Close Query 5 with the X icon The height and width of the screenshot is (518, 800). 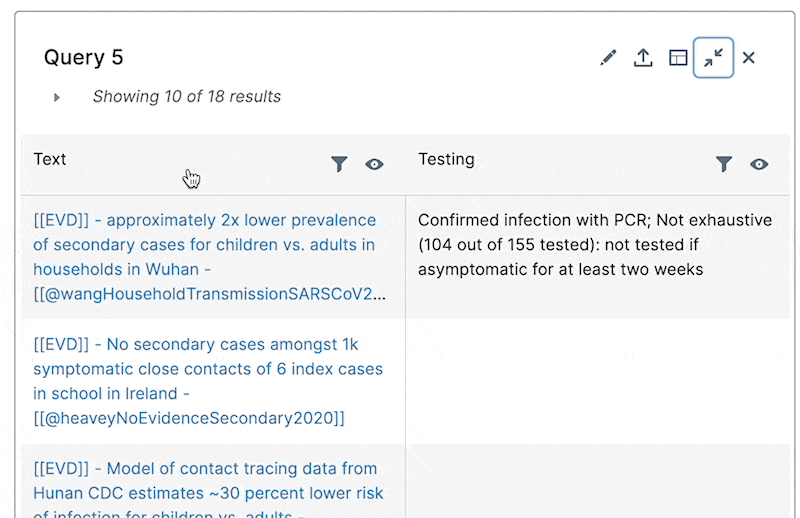(x=748, y=58)
